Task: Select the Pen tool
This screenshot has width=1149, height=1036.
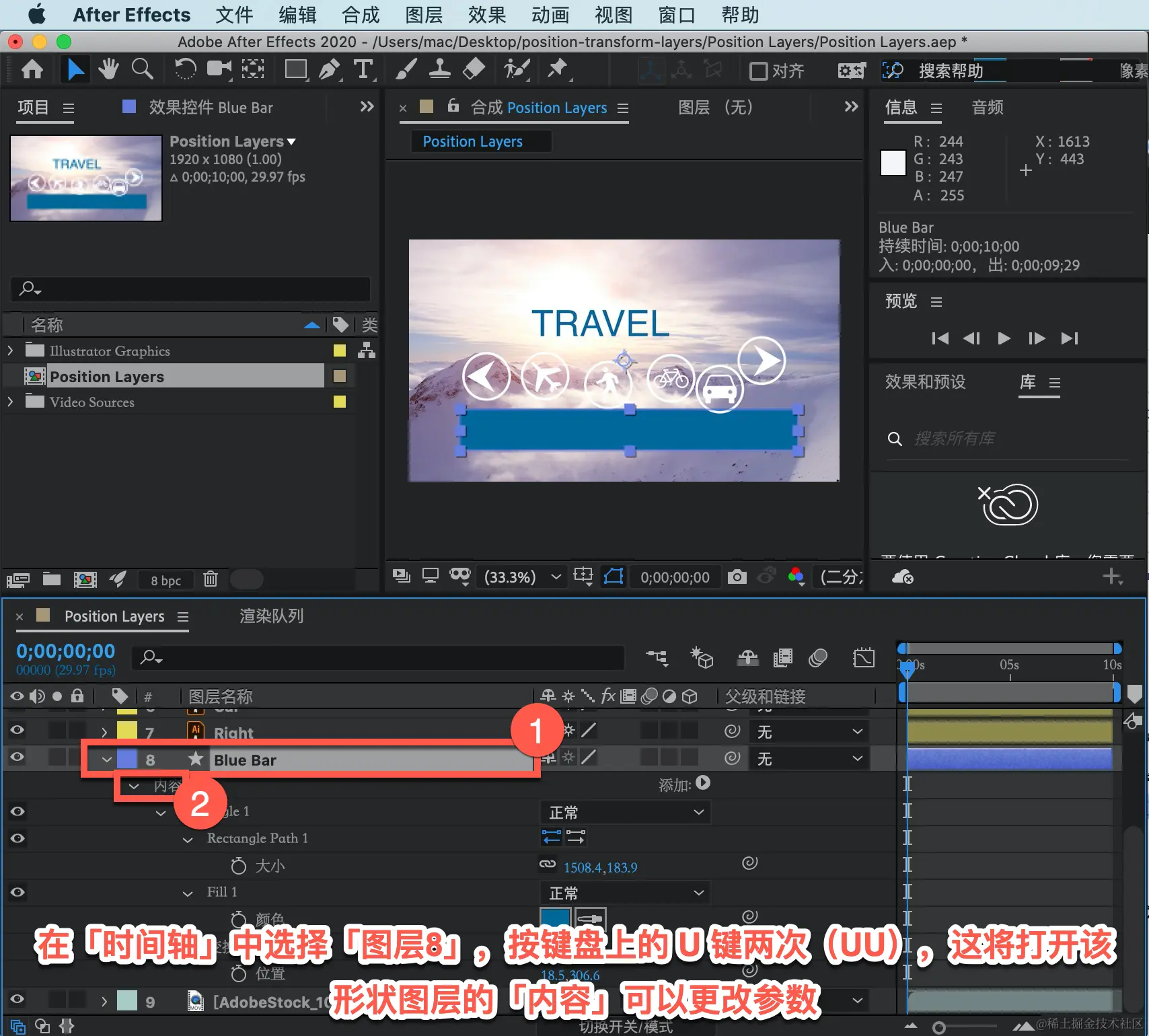Action: point(330,69)
